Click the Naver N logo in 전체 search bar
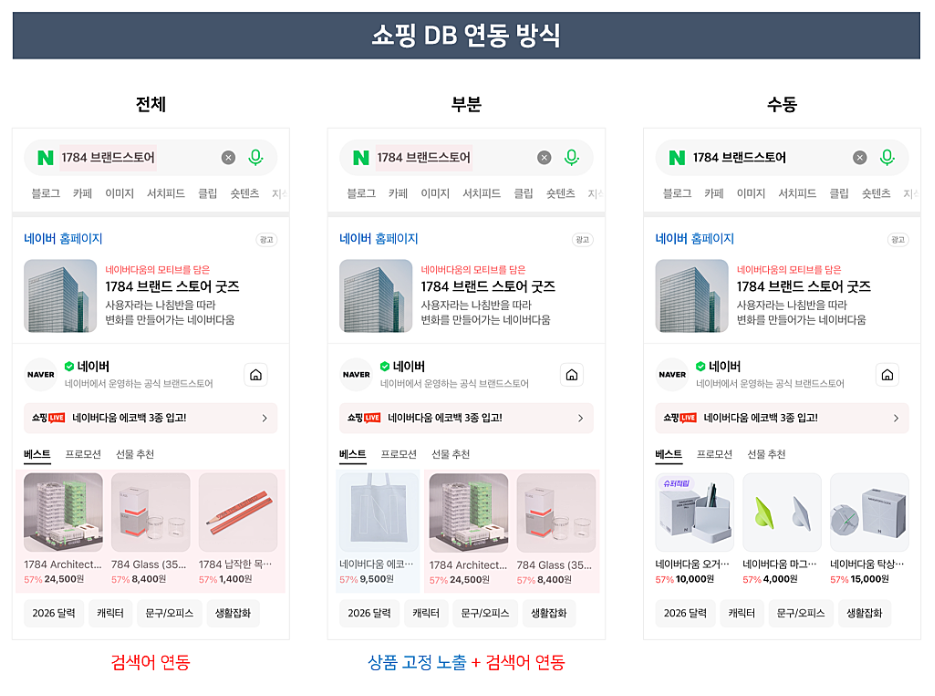Screen dimensions: 935x696 pos(45,158)
